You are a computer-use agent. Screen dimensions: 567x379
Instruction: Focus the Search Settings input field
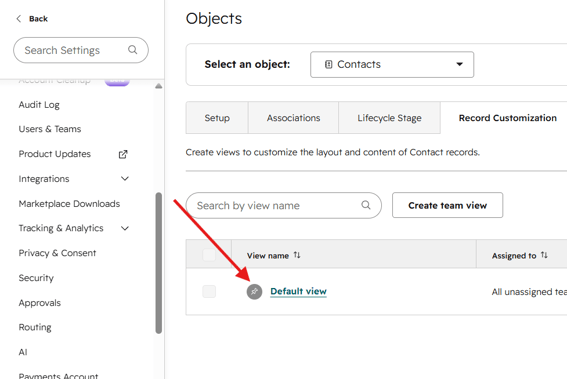click(x=81, y=50)
